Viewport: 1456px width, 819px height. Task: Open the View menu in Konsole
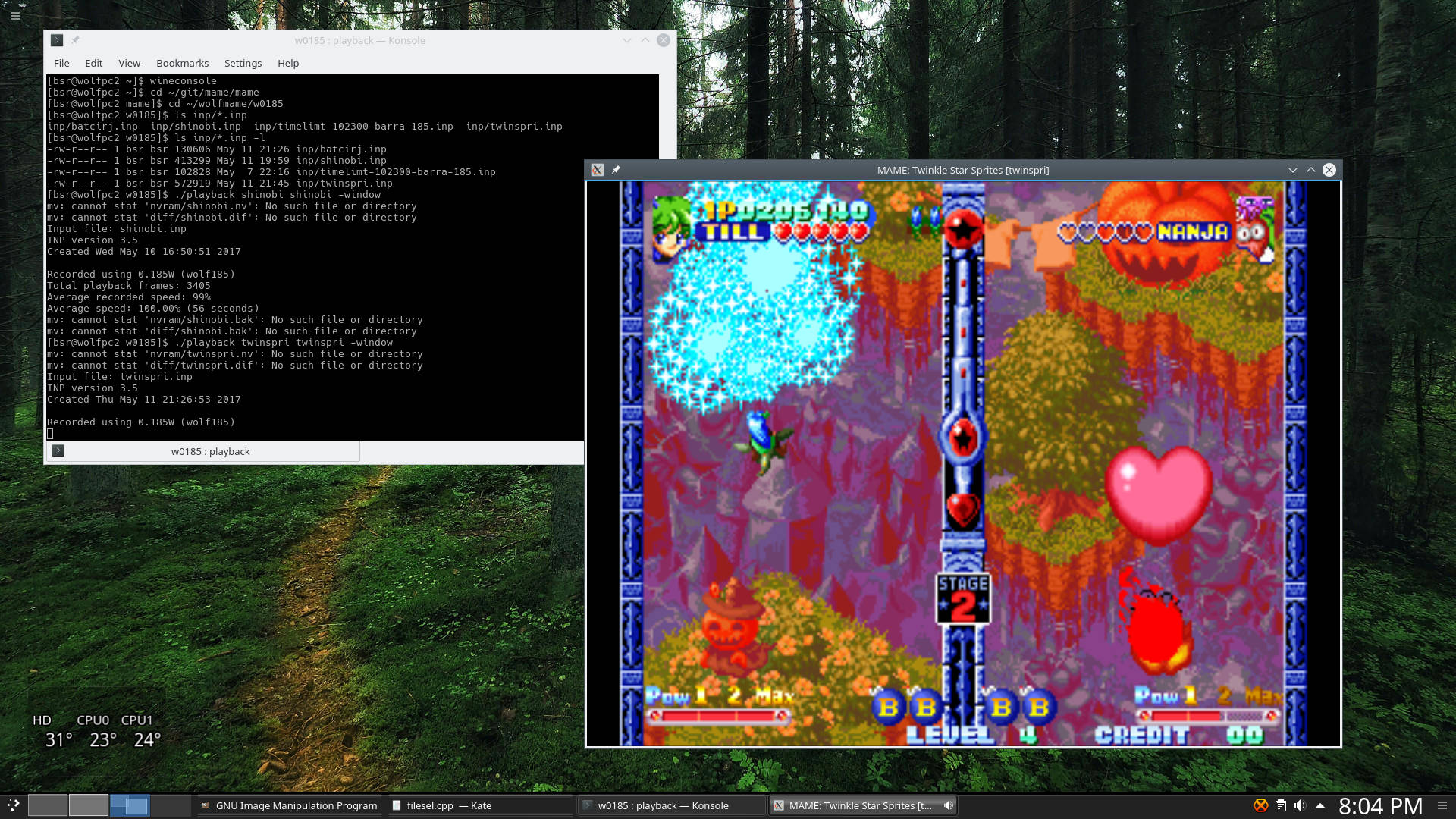coord(129,63)
